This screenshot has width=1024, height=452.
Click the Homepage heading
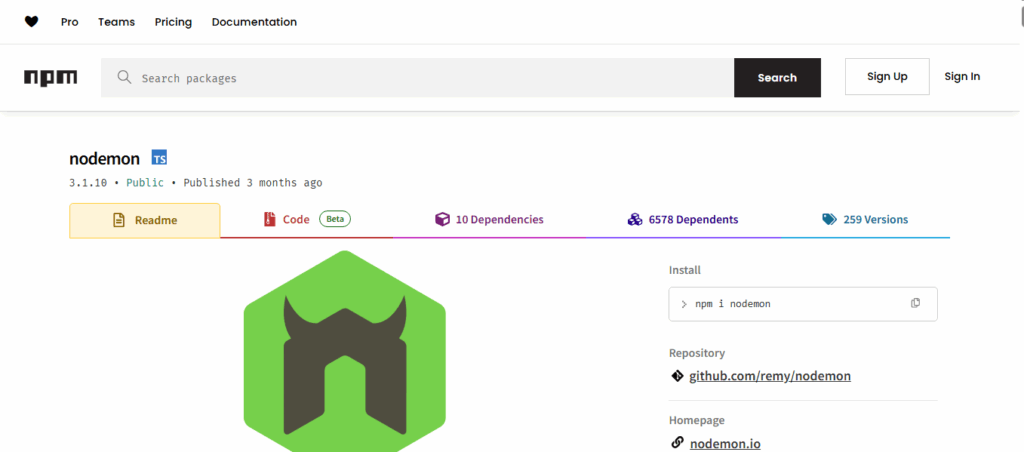tap(697, 420)
